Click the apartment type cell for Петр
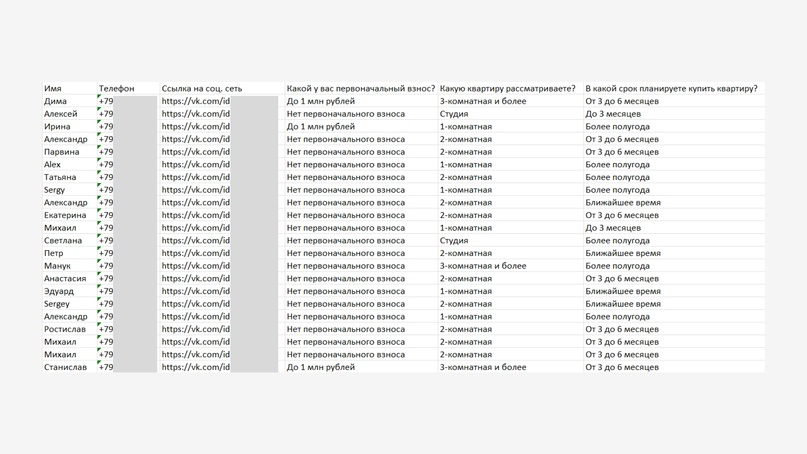Viewport: 807px width, 454px height. tap(466, 253)
